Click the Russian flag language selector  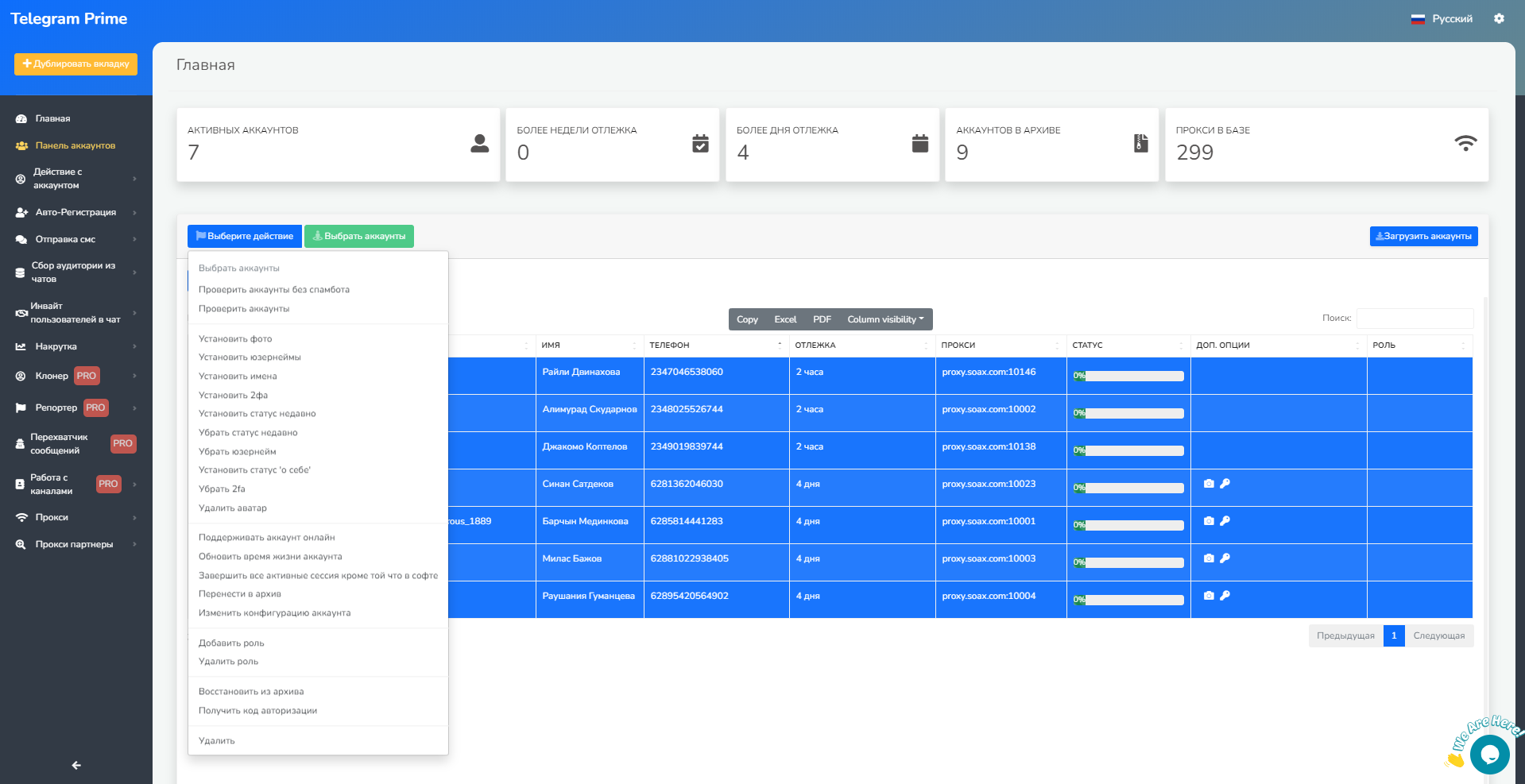click(1442, 18)
